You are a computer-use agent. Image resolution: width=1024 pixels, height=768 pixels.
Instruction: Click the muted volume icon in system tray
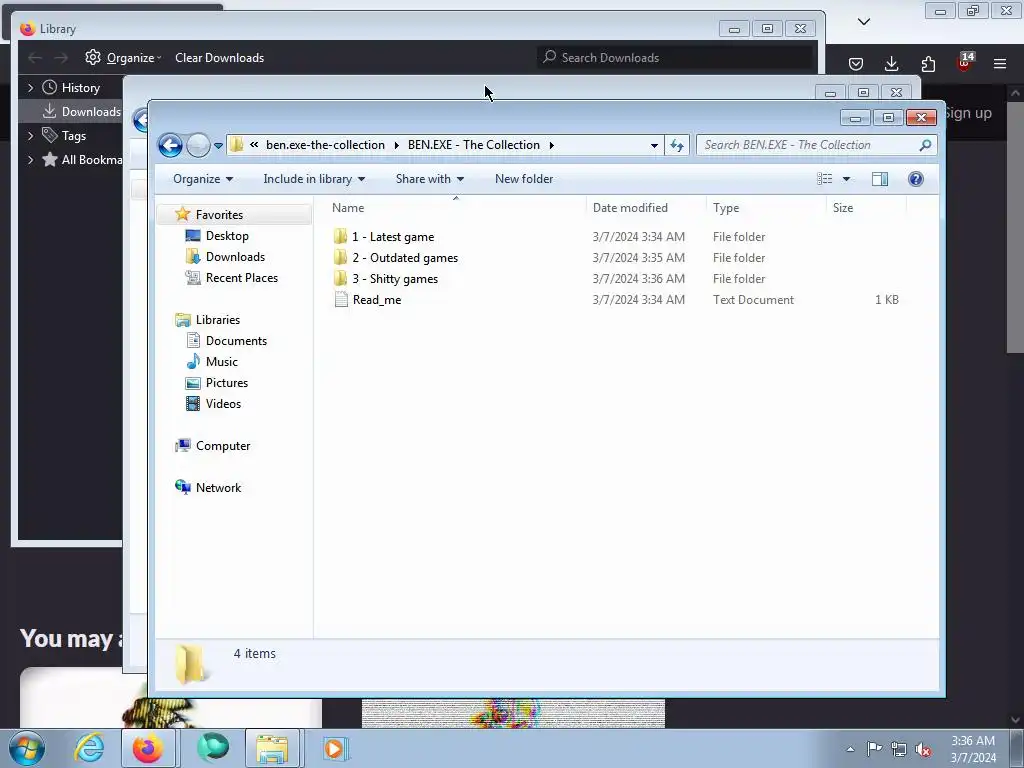923,749
